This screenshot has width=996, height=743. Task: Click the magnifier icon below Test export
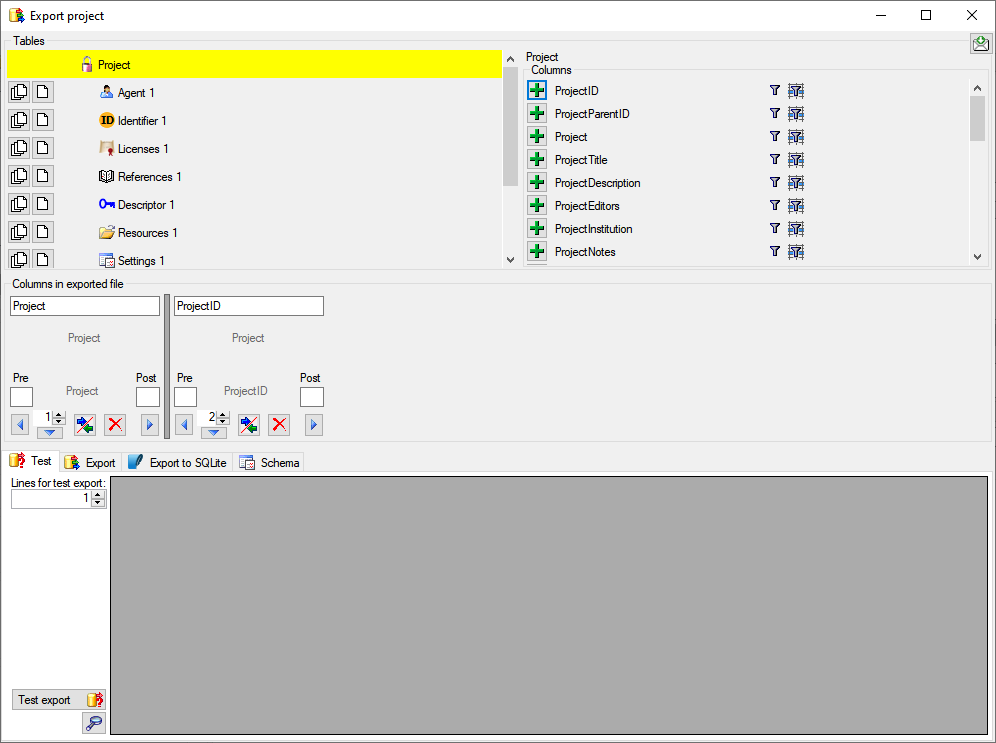click(94, 722)
